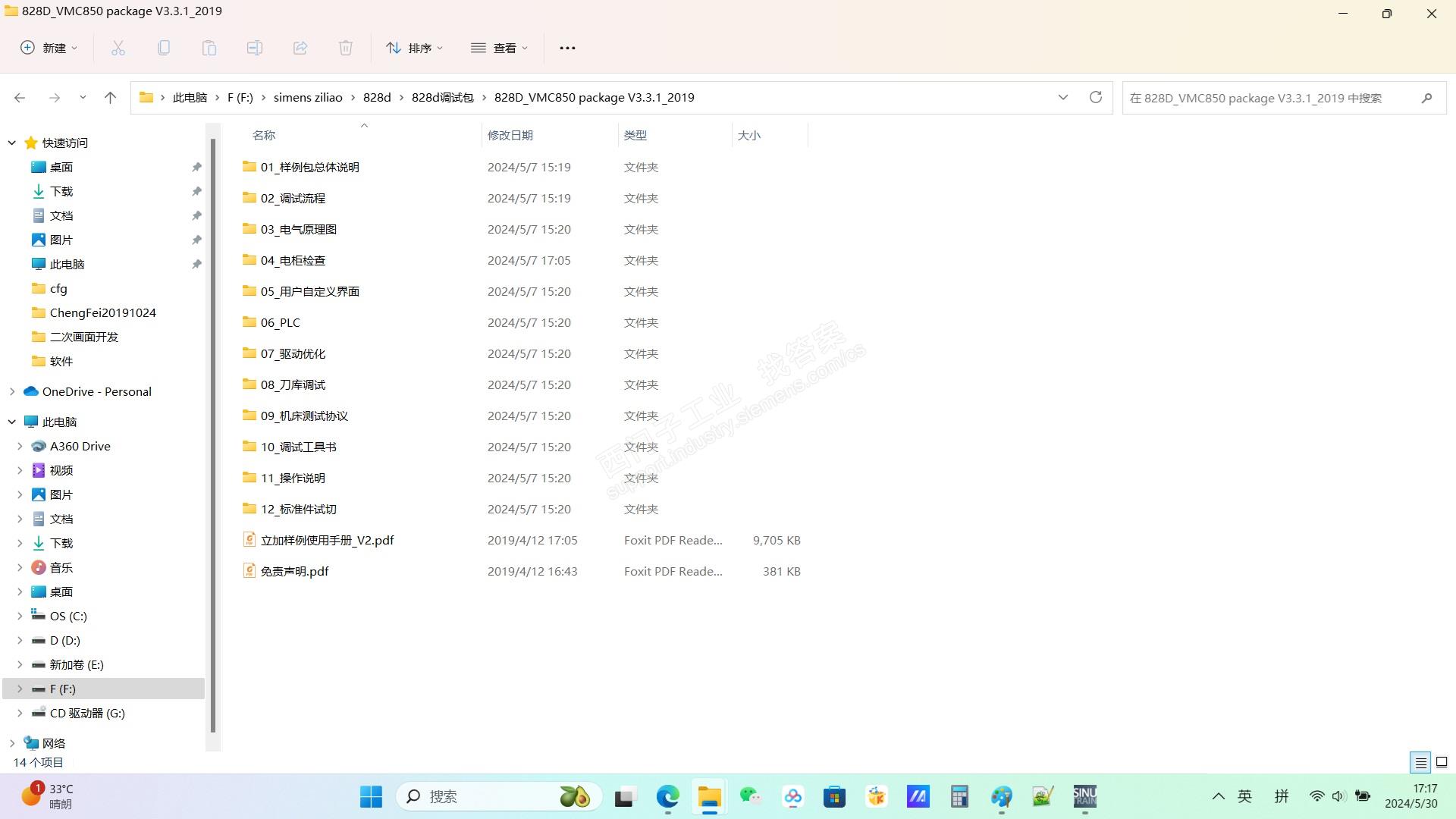Click the 新建 new item button
The height and width of the screenshot is (819, 1456).
[x=49, y=48]
